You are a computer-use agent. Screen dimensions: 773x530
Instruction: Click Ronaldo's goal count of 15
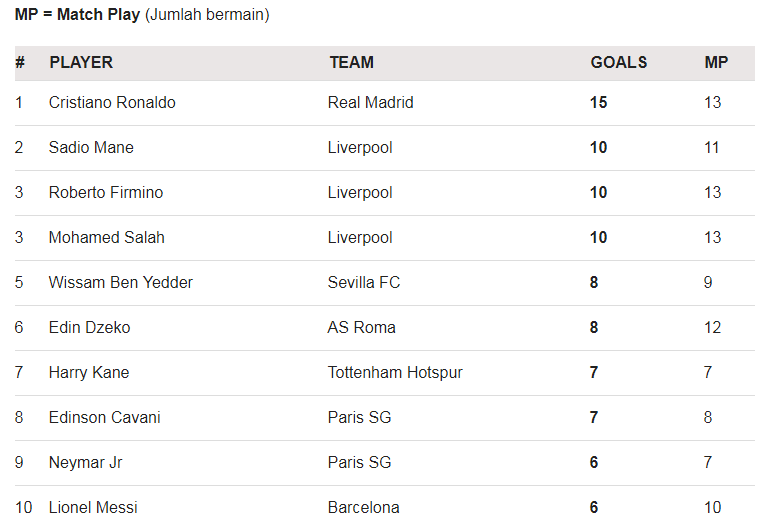coord(598,102)
